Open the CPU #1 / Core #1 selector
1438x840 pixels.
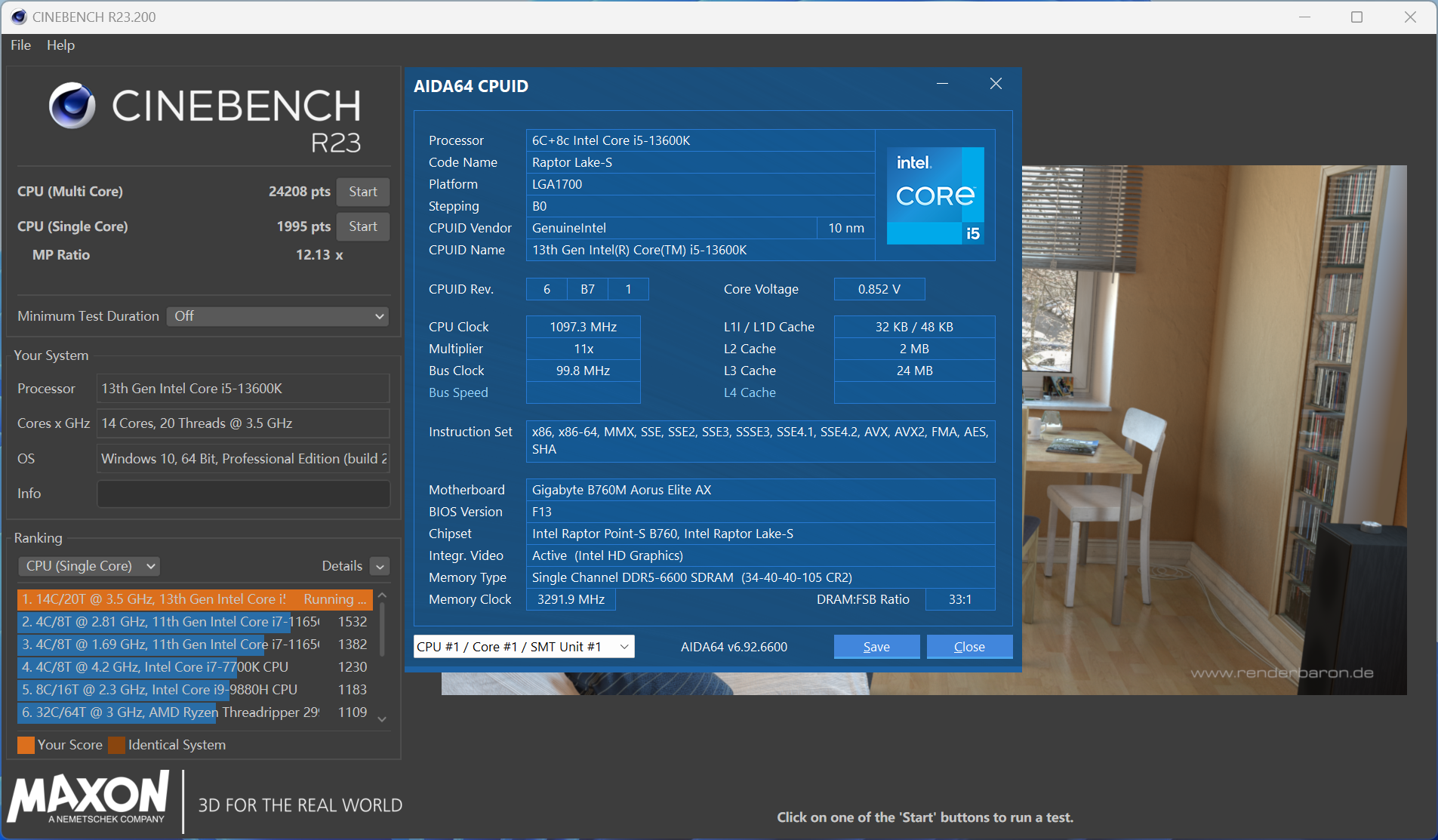pos(523,647)
